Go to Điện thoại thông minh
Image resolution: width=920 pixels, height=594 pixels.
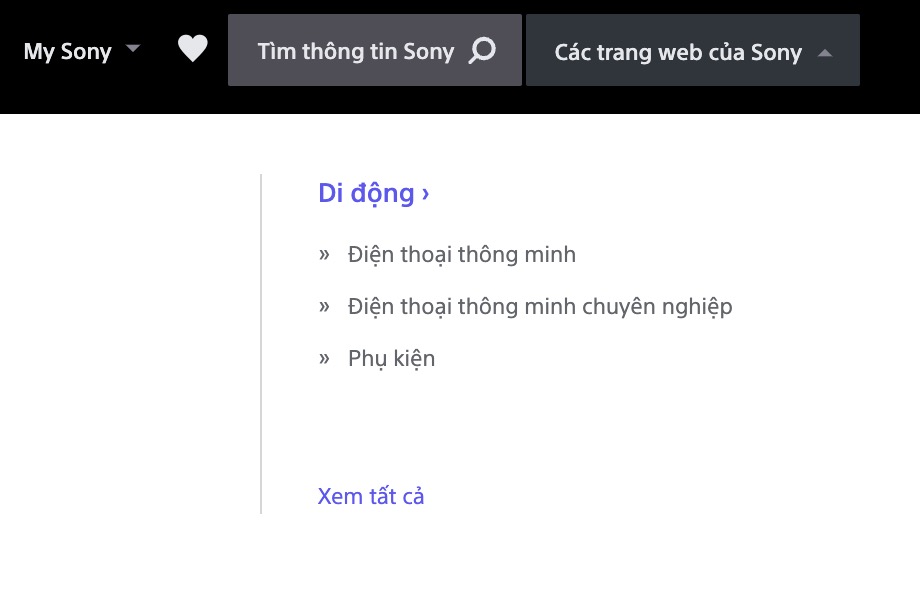[x=461, y=255]
